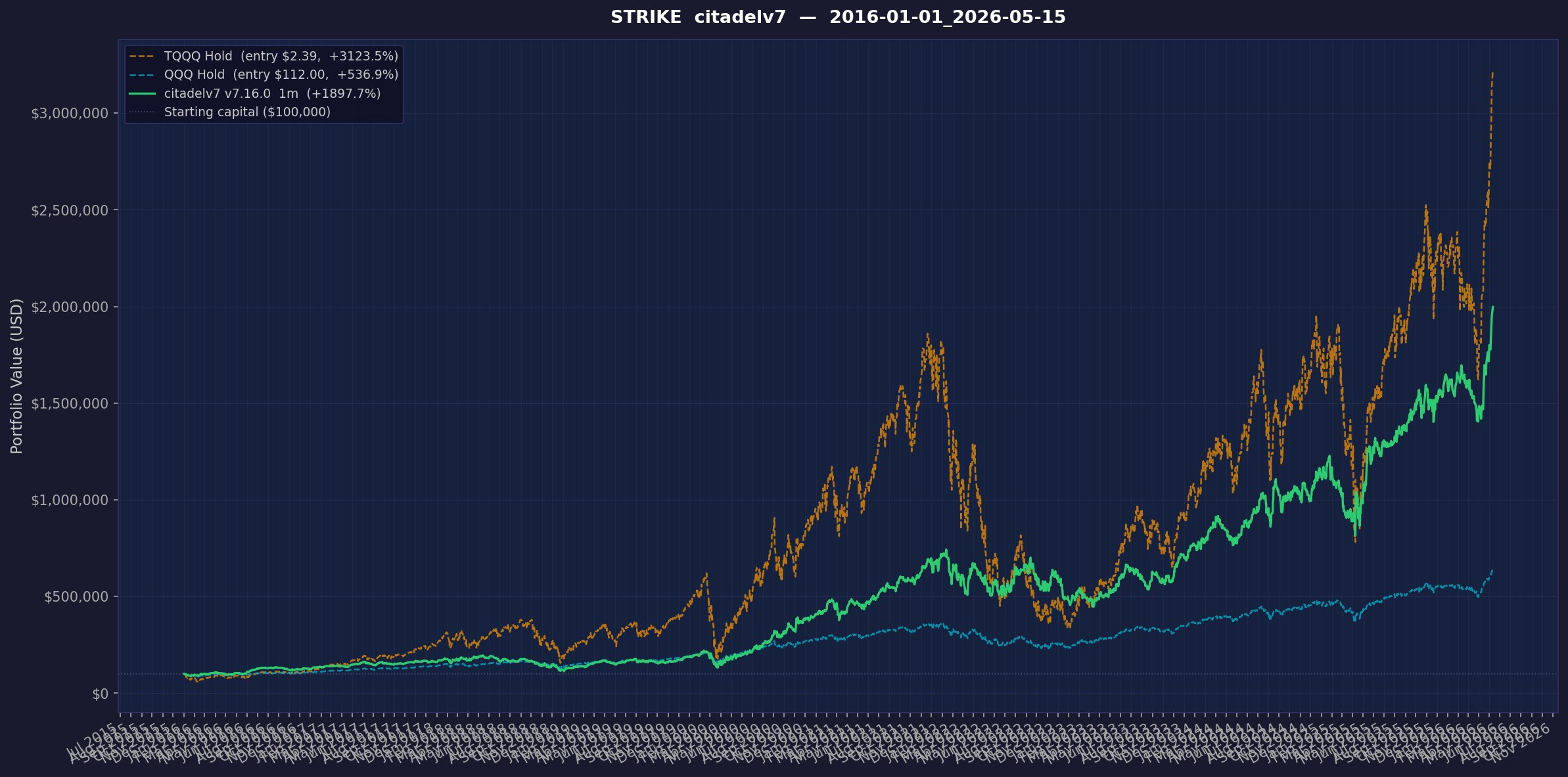1568x777 pixels.
Task: Click the "$1,000,000" y-axis label
Action: tap(70, 500)
